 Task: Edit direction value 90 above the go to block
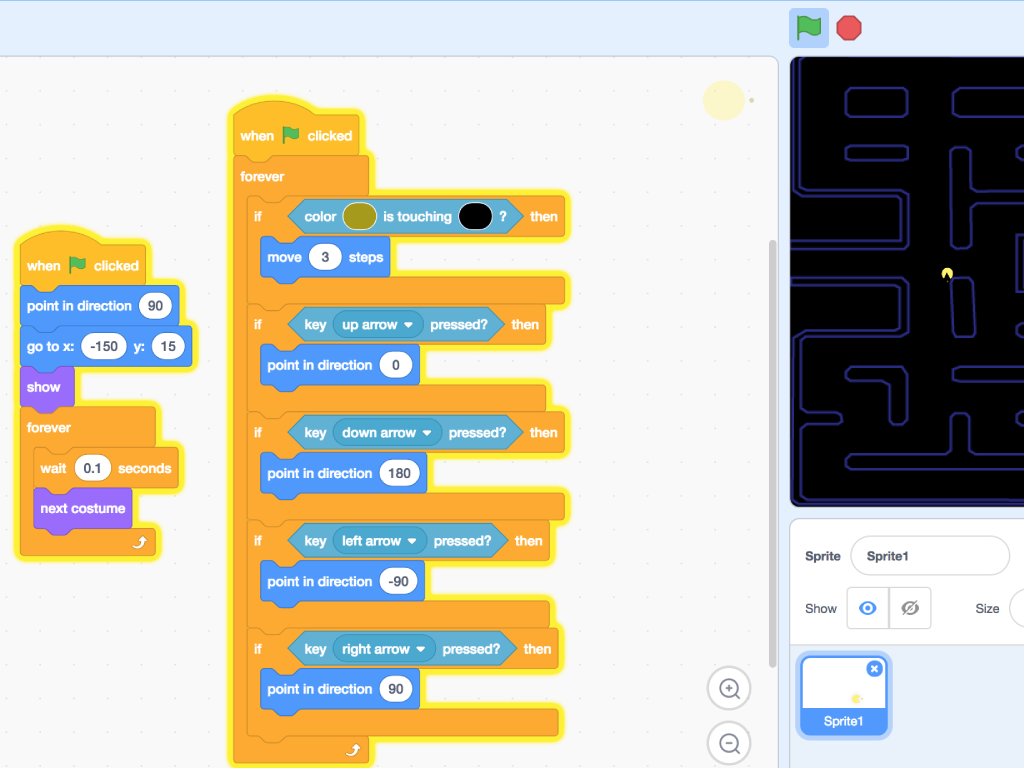(x=155, y=306)
